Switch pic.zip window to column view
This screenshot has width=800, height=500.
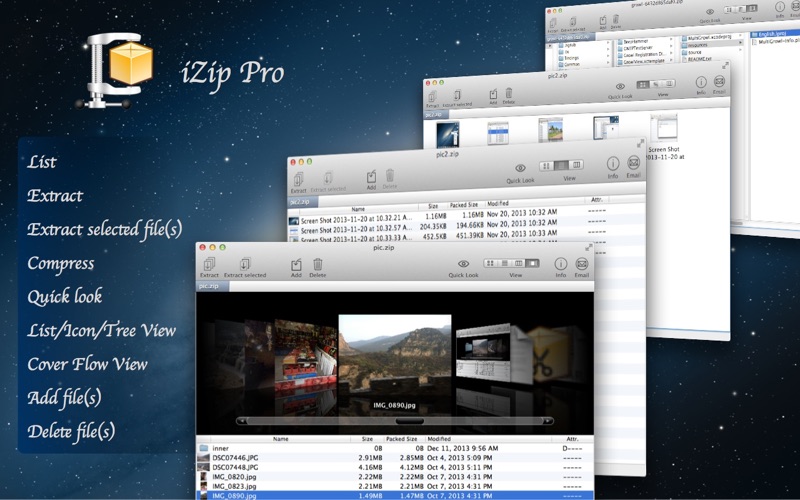pos(518,263)
